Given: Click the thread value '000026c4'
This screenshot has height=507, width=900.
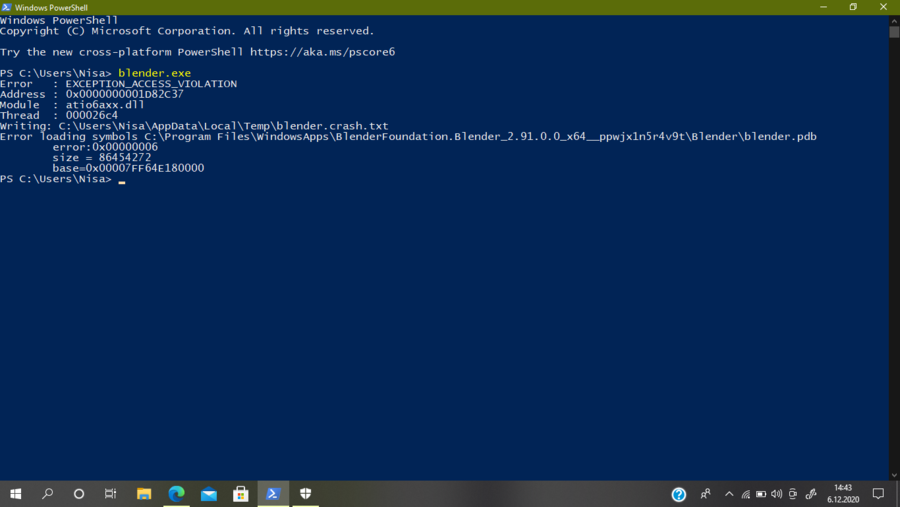Looking at the screenshot, I should [92, 115].
